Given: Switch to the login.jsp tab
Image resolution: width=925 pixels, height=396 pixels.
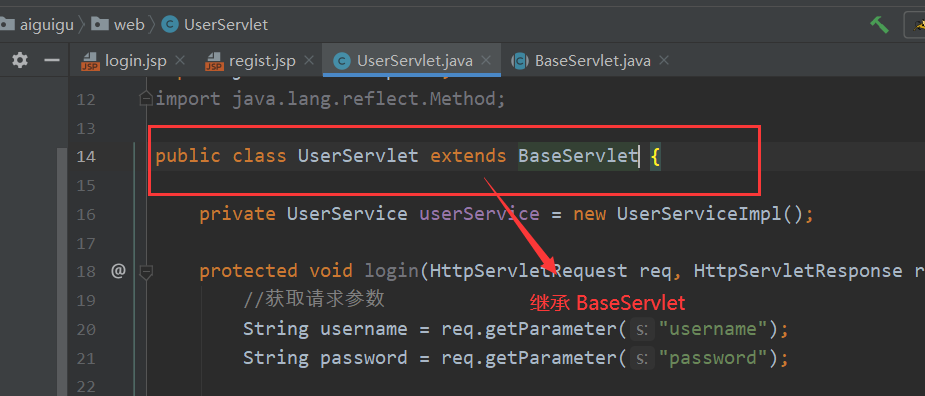Looking at the screenshot, I should tap(136, 60).
